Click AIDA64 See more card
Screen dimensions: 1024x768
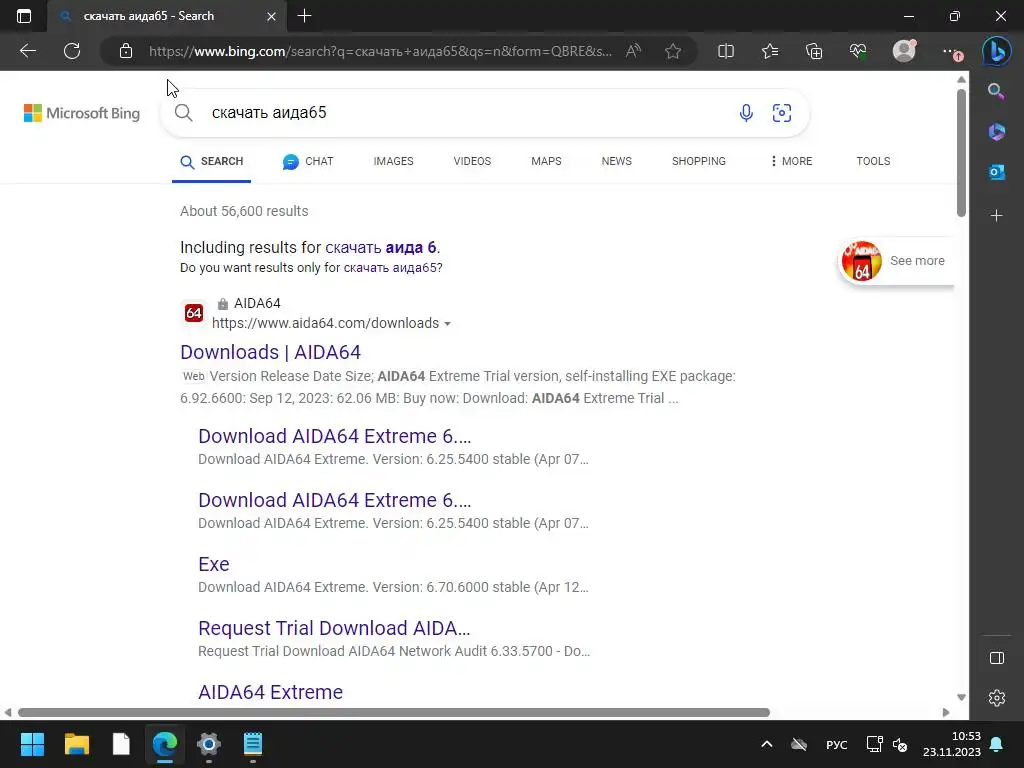pyautogui.click(x=895, y=261)
